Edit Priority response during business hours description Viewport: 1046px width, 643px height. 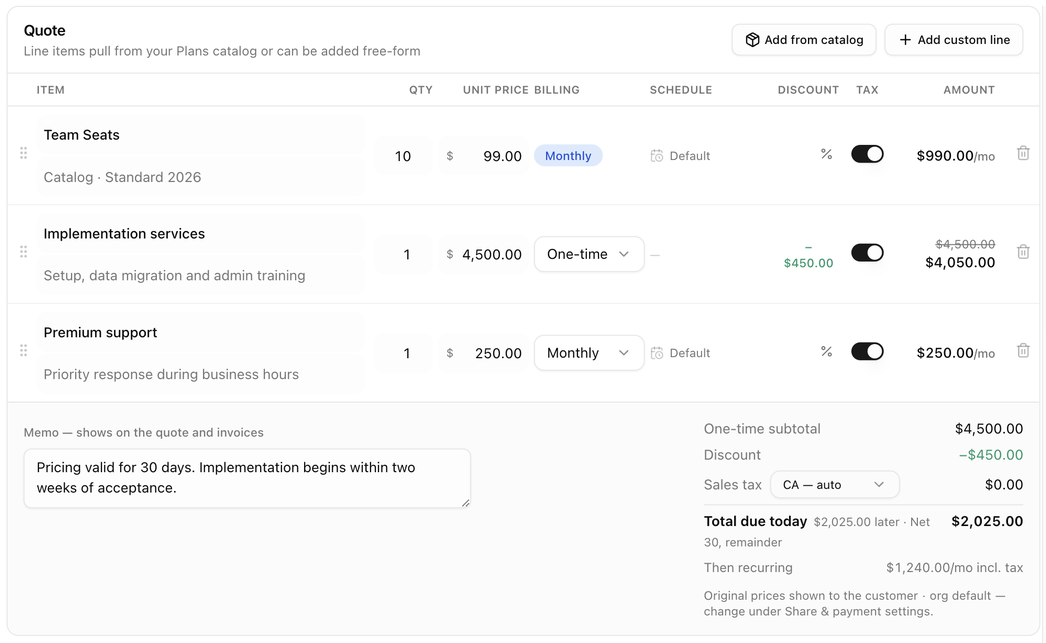point(200,375)
